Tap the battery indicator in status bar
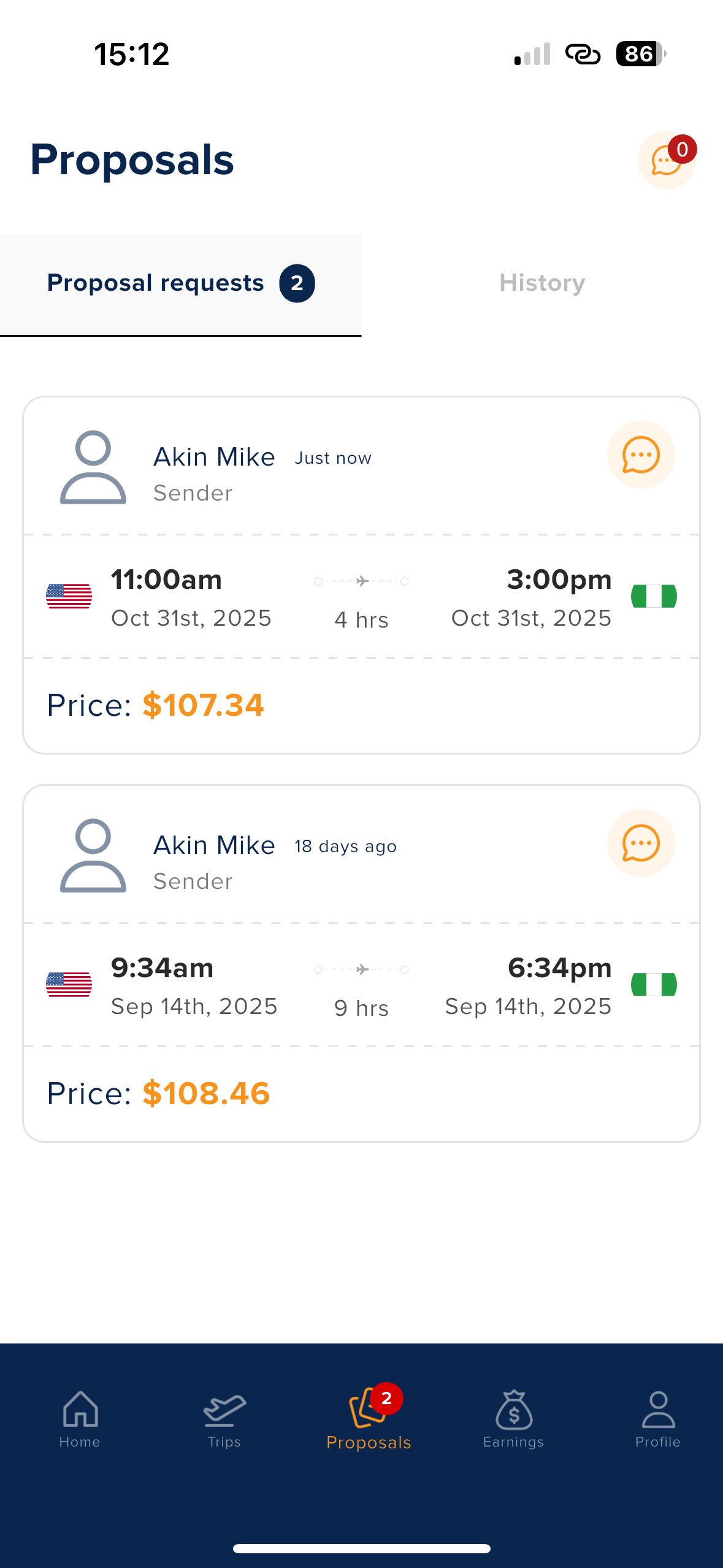 click(641, 54)
